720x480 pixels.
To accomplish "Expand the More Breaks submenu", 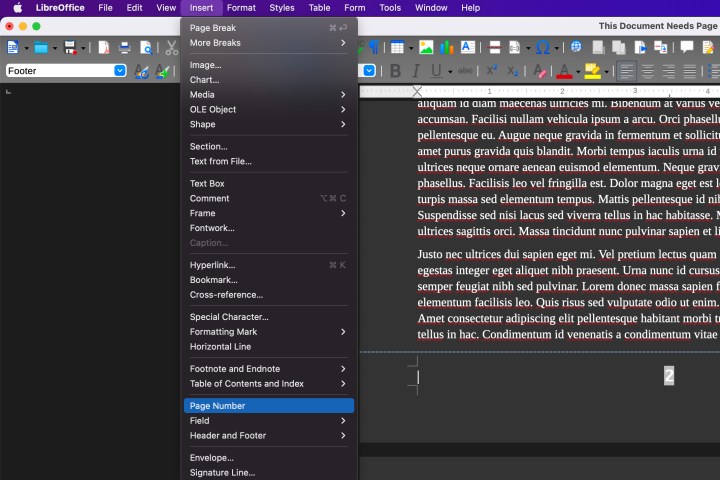I will pos(269,43).
